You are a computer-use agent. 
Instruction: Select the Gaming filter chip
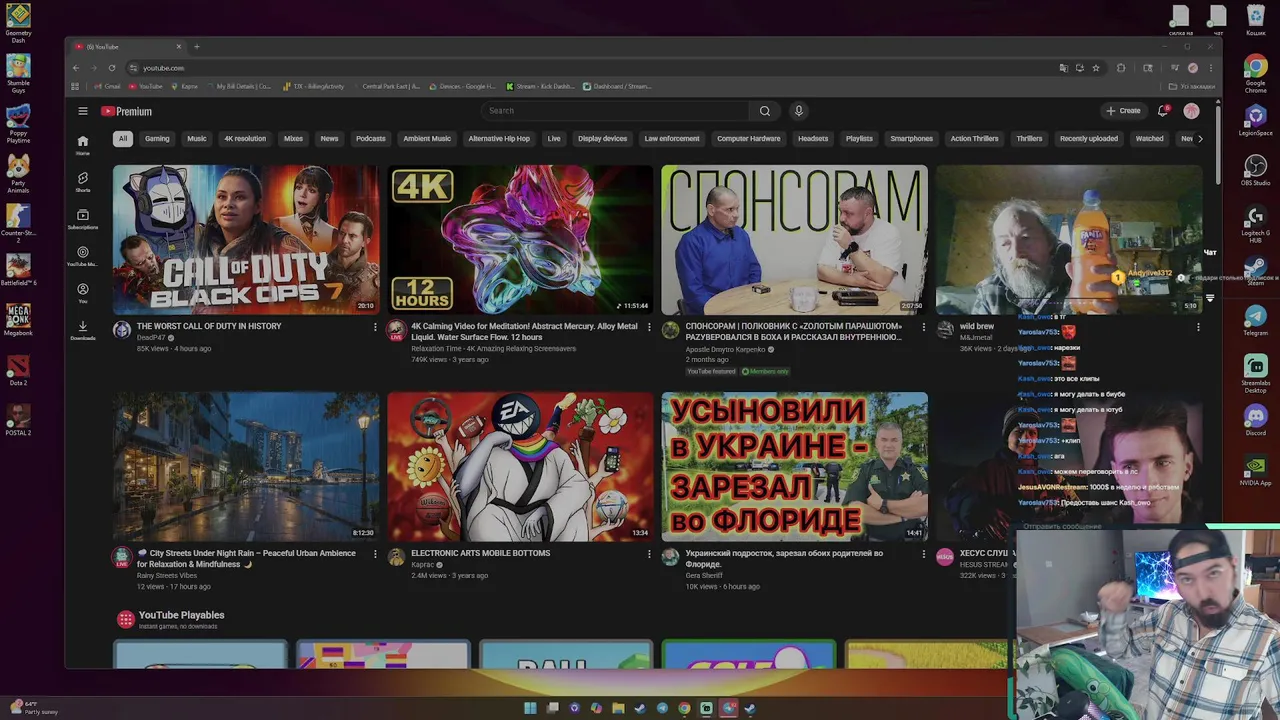(x=157, y=139)
